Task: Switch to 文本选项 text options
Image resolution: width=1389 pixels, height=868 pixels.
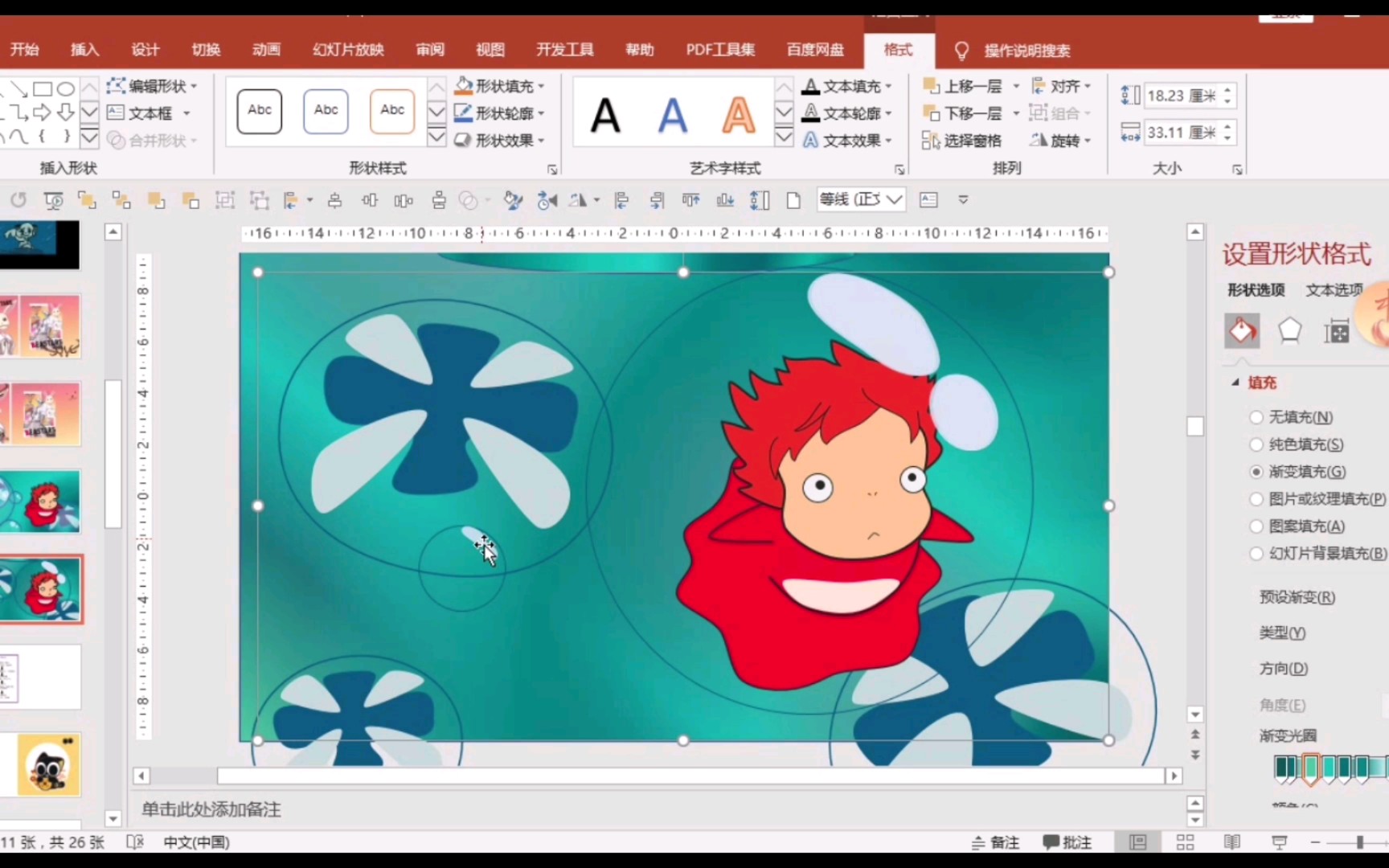Action: tap(1334, 290)
